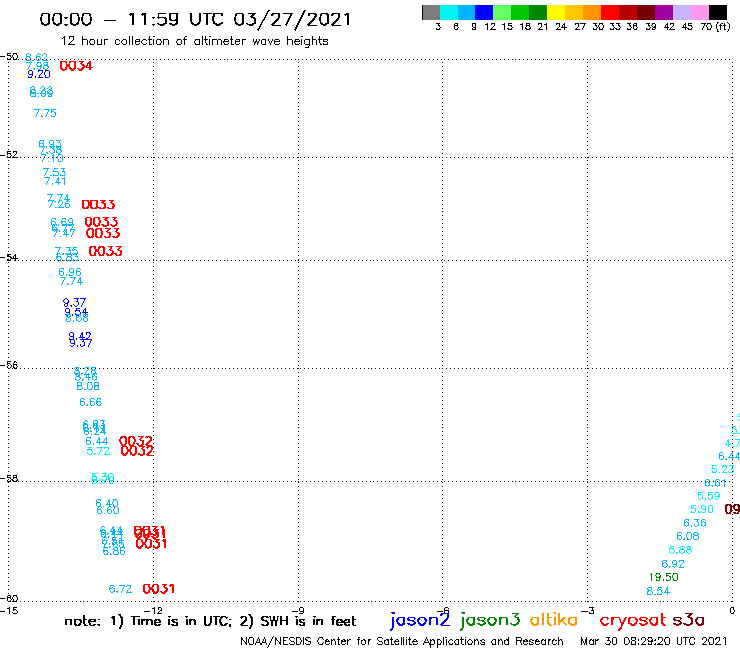Click the black swatch in the color scale
This screenshot has height=650, width=740.
coord(718,12)
